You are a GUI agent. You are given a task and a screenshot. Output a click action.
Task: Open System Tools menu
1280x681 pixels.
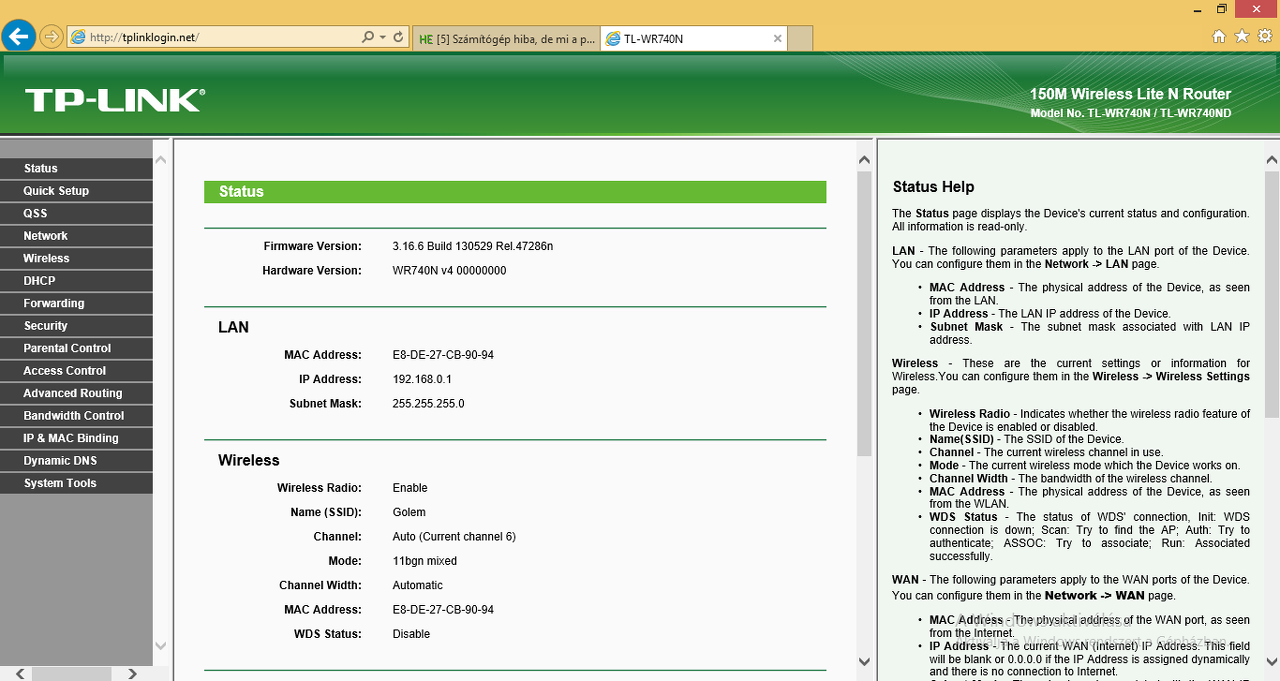[x=76, y=483]
